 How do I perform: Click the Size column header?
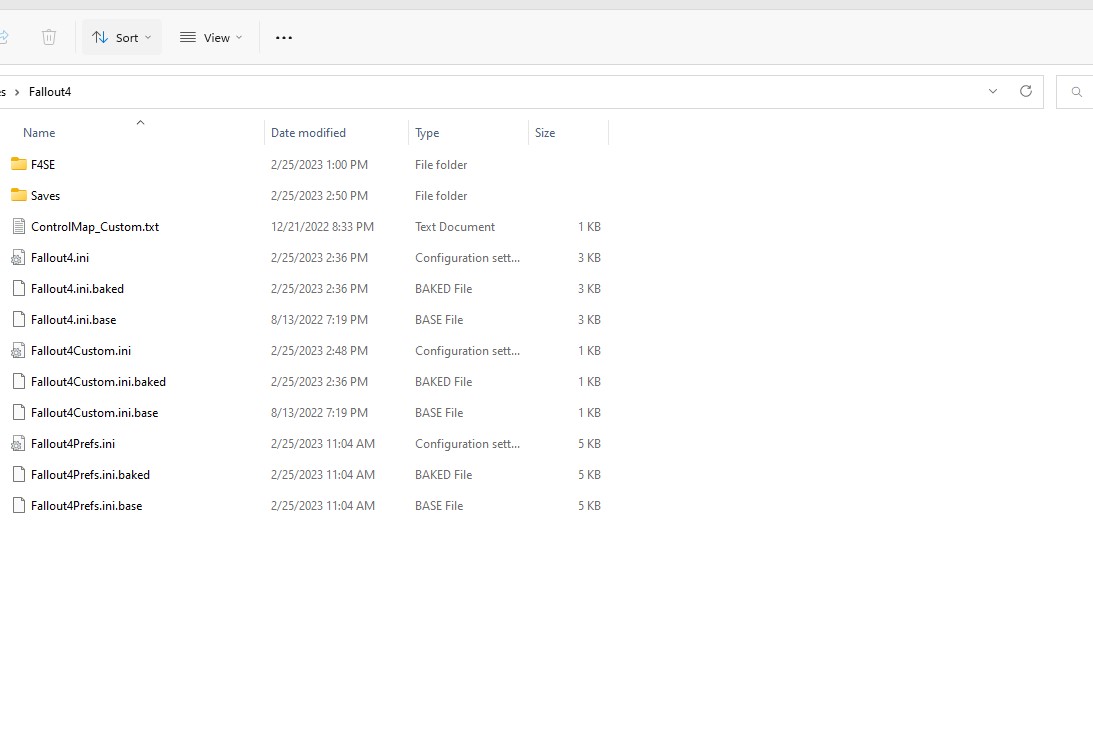[x=545, y=133]
